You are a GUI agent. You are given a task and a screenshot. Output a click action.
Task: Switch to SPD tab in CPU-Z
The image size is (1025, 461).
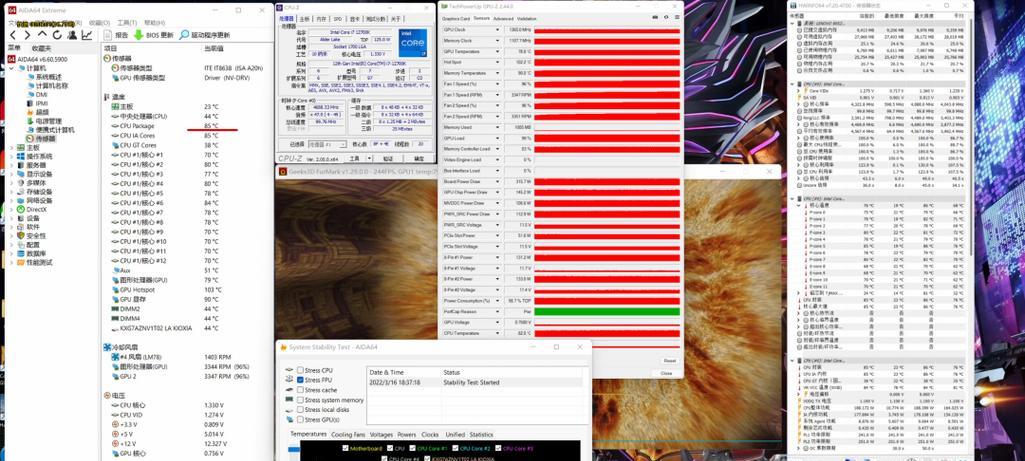[x=337, y=19]
